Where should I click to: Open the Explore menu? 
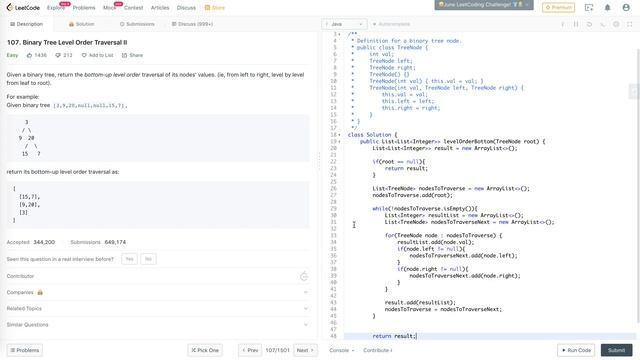(56, 8)
